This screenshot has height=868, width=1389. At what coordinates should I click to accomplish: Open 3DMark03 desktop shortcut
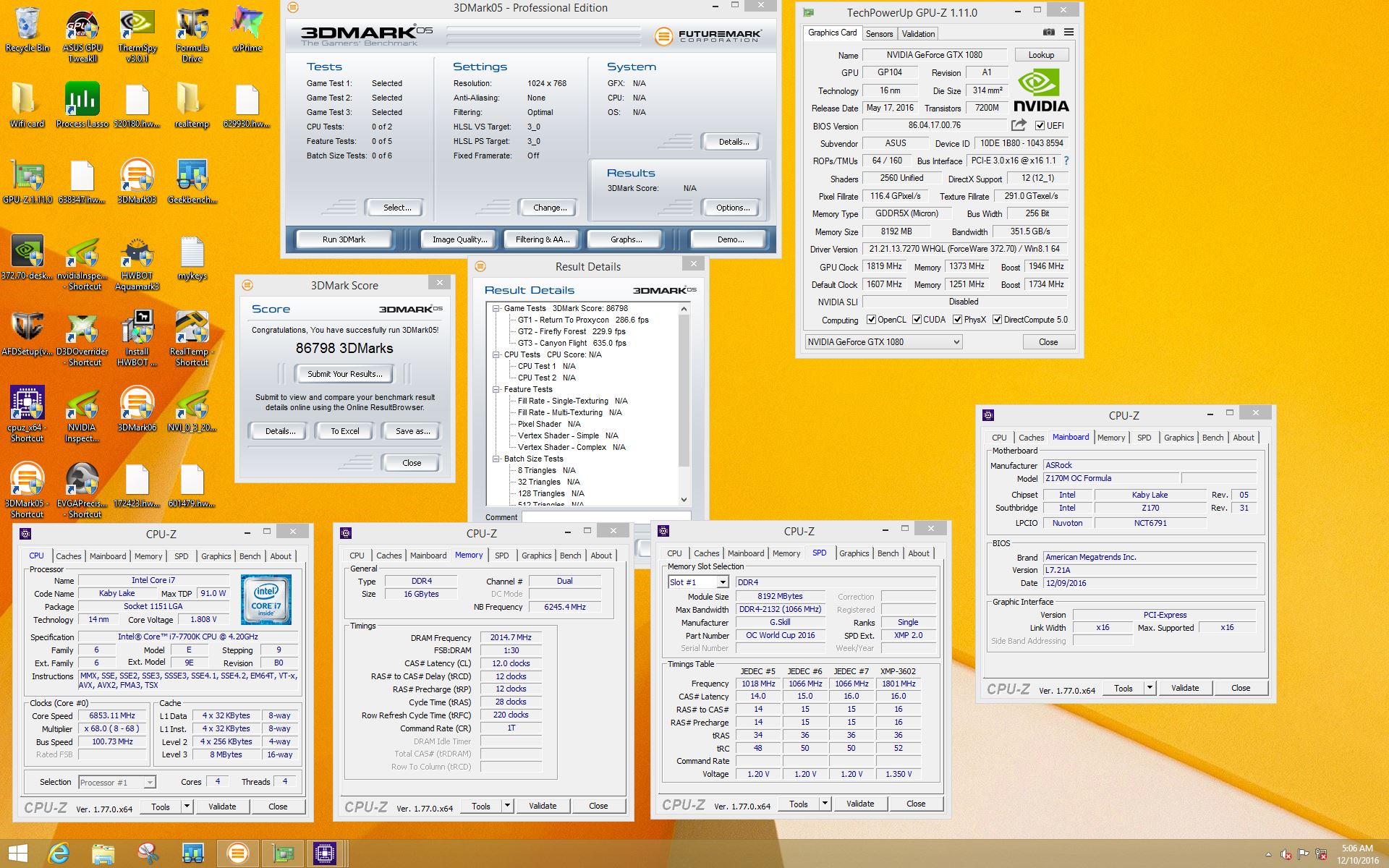tap(137, 182)
